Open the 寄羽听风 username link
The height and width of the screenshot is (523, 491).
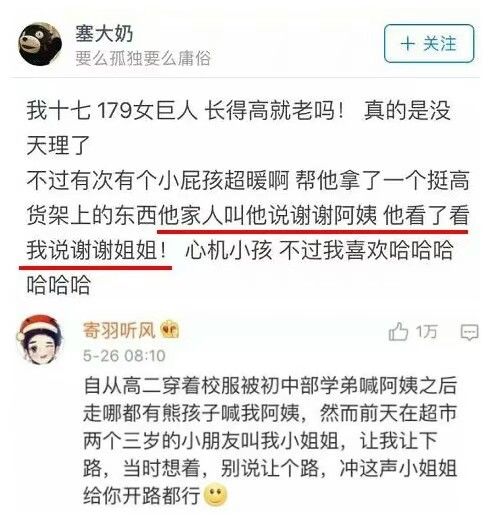[119, 331]
